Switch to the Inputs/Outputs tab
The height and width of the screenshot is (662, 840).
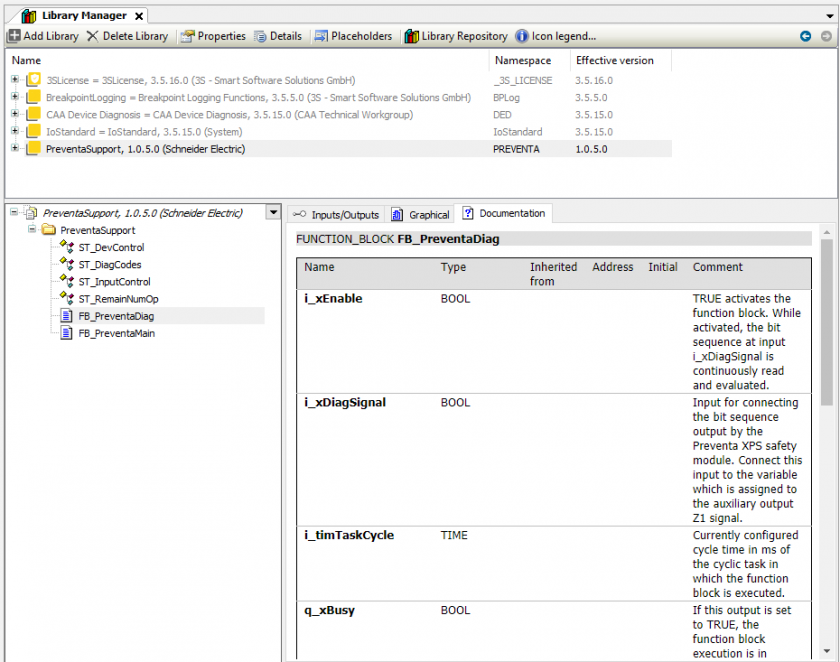click(x=336, y=214)
